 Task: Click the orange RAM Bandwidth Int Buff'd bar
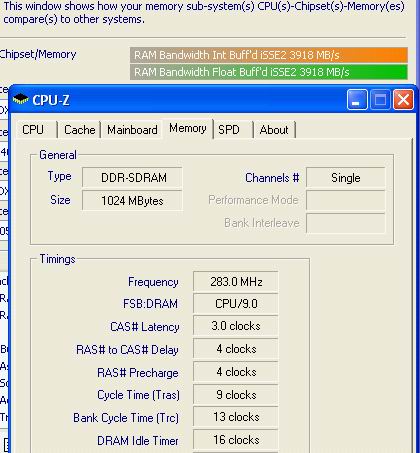(x=269, y=55)
